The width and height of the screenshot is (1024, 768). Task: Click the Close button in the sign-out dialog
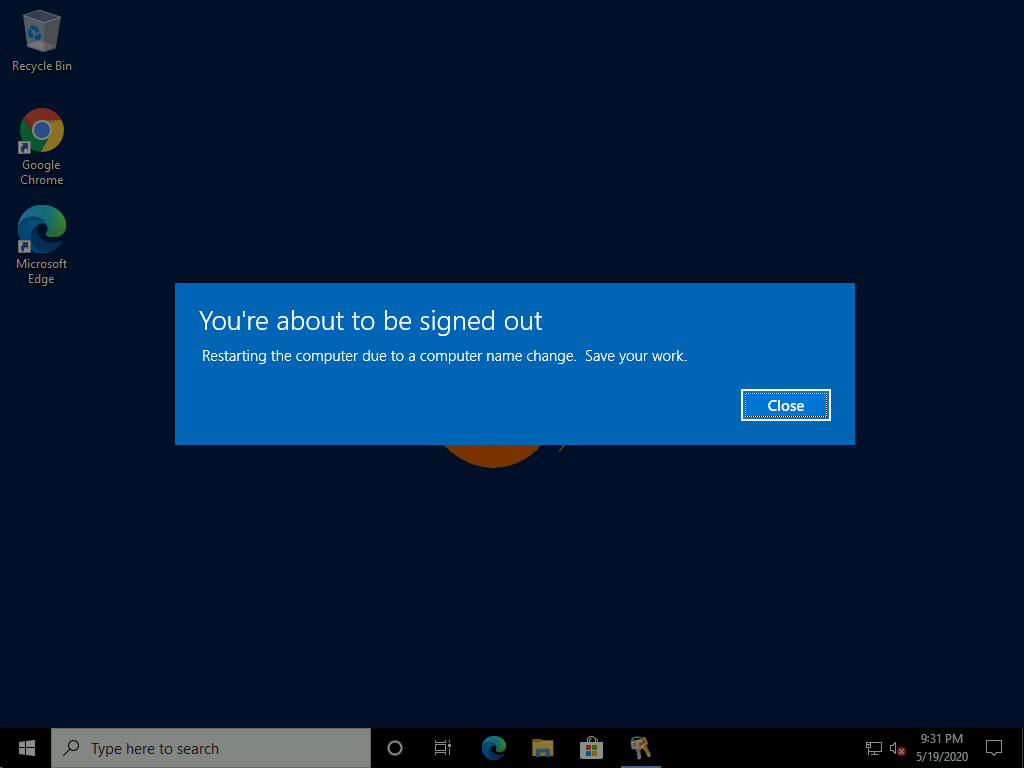pos(785,405)
